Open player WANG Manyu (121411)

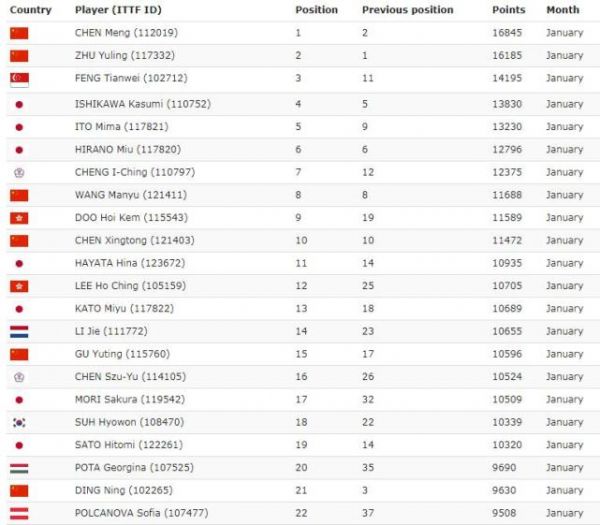pyautogui.click(x=131, y=195)
